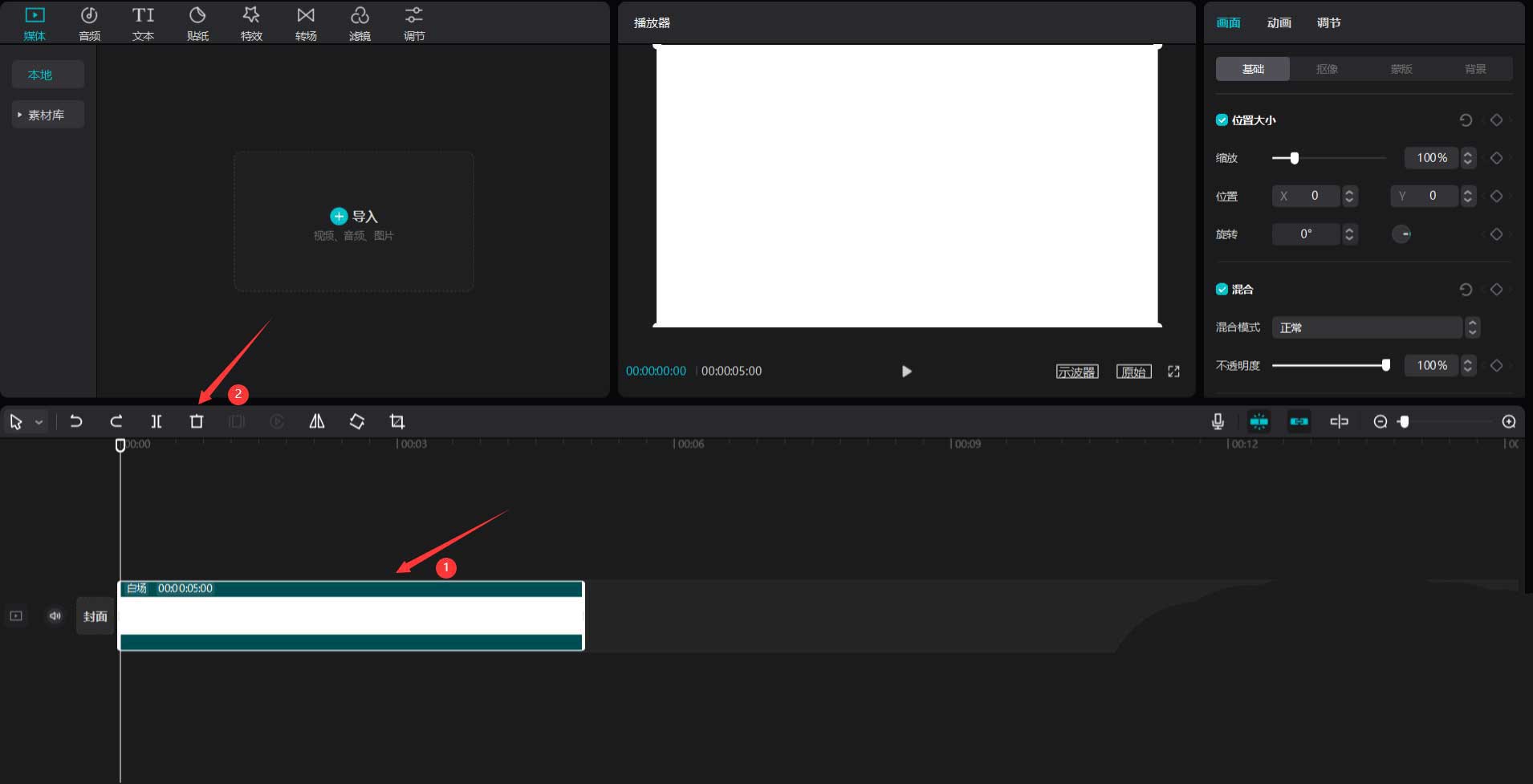Open the 滤镜 filters tab

pyautogui.click(x=360, y=23)
